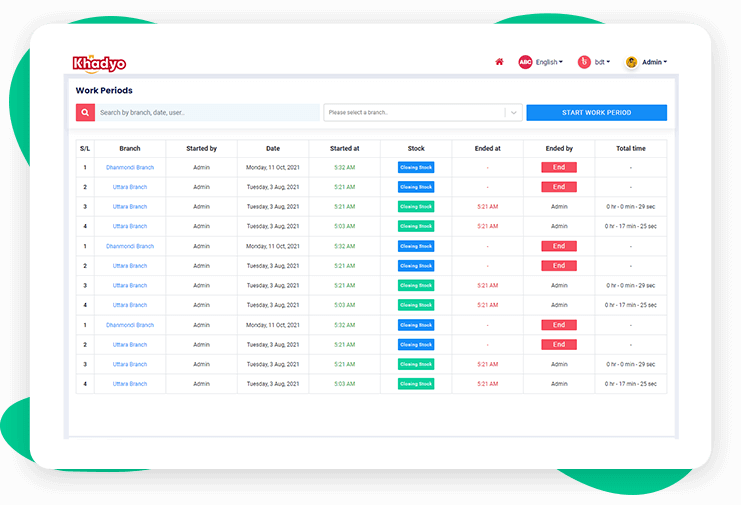Go to the home page icon
Image resolution: width=741 pixels, height=505 pixels.
[x=499, y=62]
